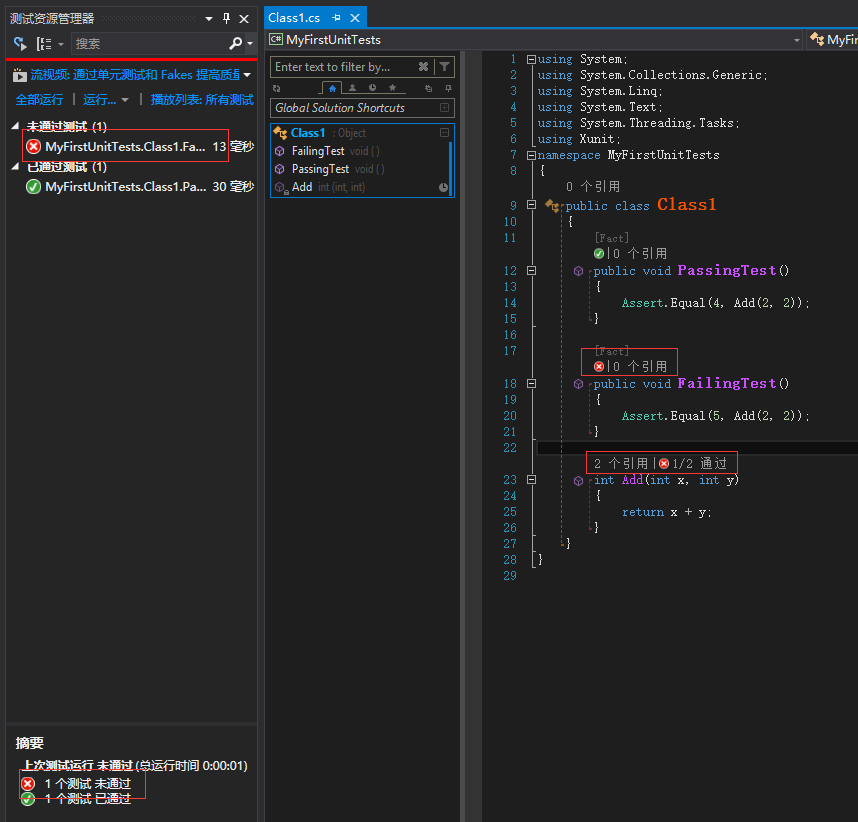Open the 运行... dropdown menu
This screenshot has height=822, width=858.
pos(106,100)
